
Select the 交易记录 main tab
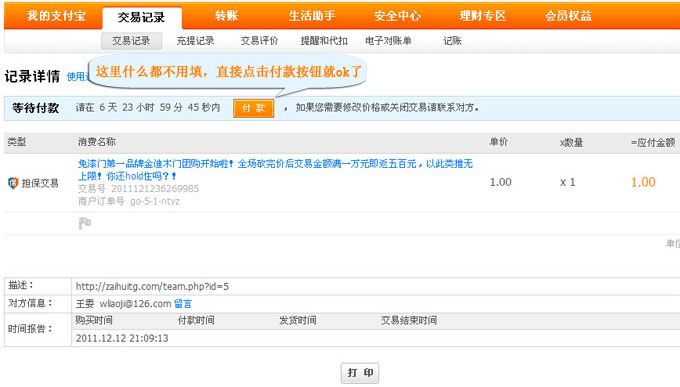[x=141, y=17]
